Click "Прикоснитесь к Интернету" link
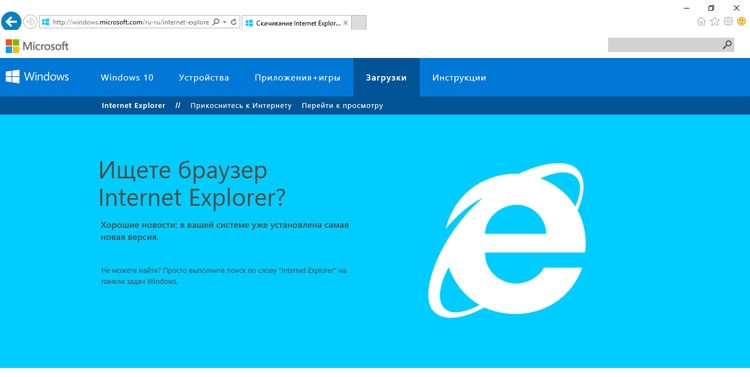 click(x=241, y=106)
